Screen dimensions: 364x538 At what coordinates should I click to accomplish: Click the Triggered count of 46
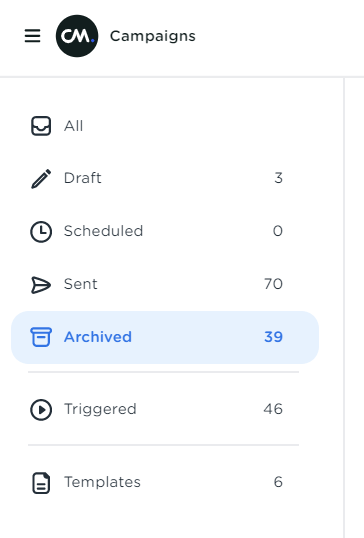(x=273, y=409)
